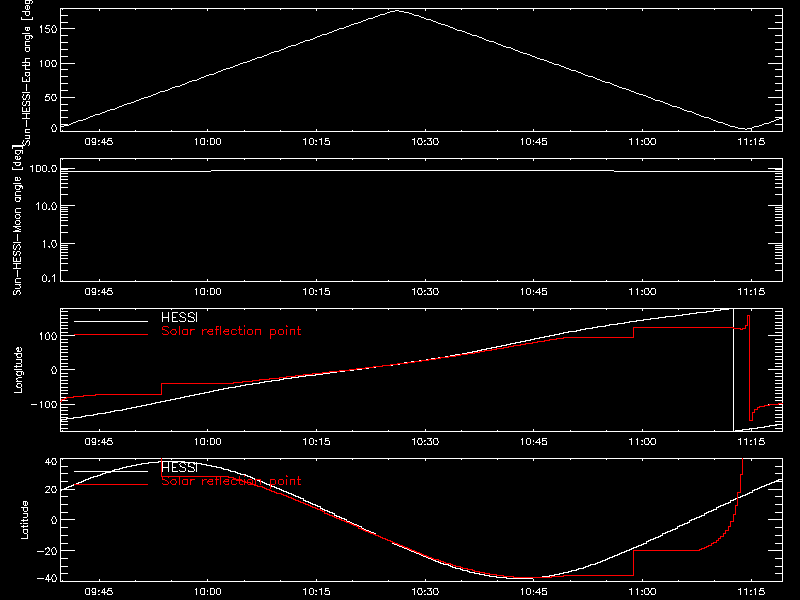Viewport: 800px width, 600px height.
Task: Click the 10.0 tick on Moon angle plot
Action: pyautogui.click(x=46, y=206)
